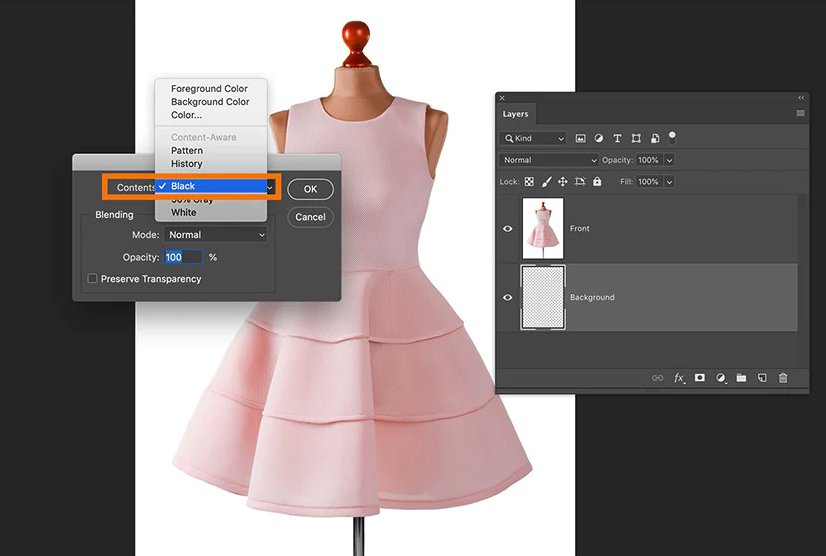The height and width of the screenshot is (556, 826).
Task: Filter layers by pixel layers icon
Action: pos(580,138)
